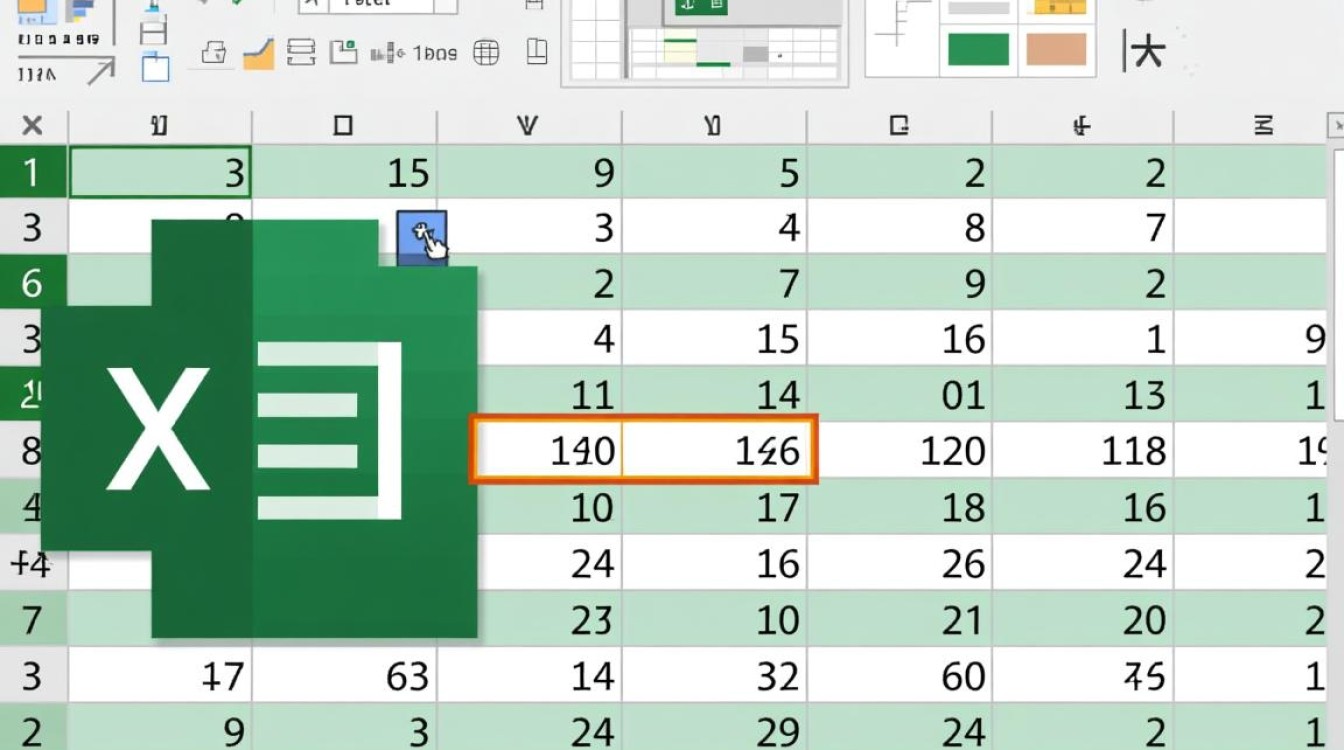Select the cell containing 63
Image resolution: width=1344 pixels, height=750 pixels.
click(344, 677)
